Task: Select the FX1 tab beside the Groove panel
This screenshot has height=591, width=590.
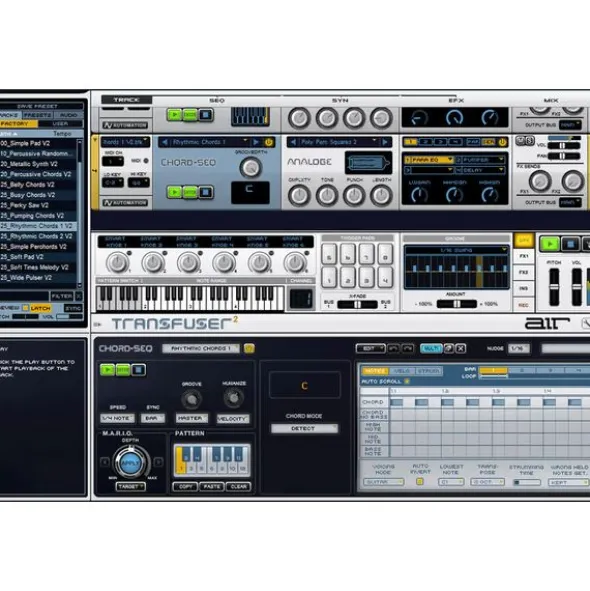Action: [x=523, y=256]
